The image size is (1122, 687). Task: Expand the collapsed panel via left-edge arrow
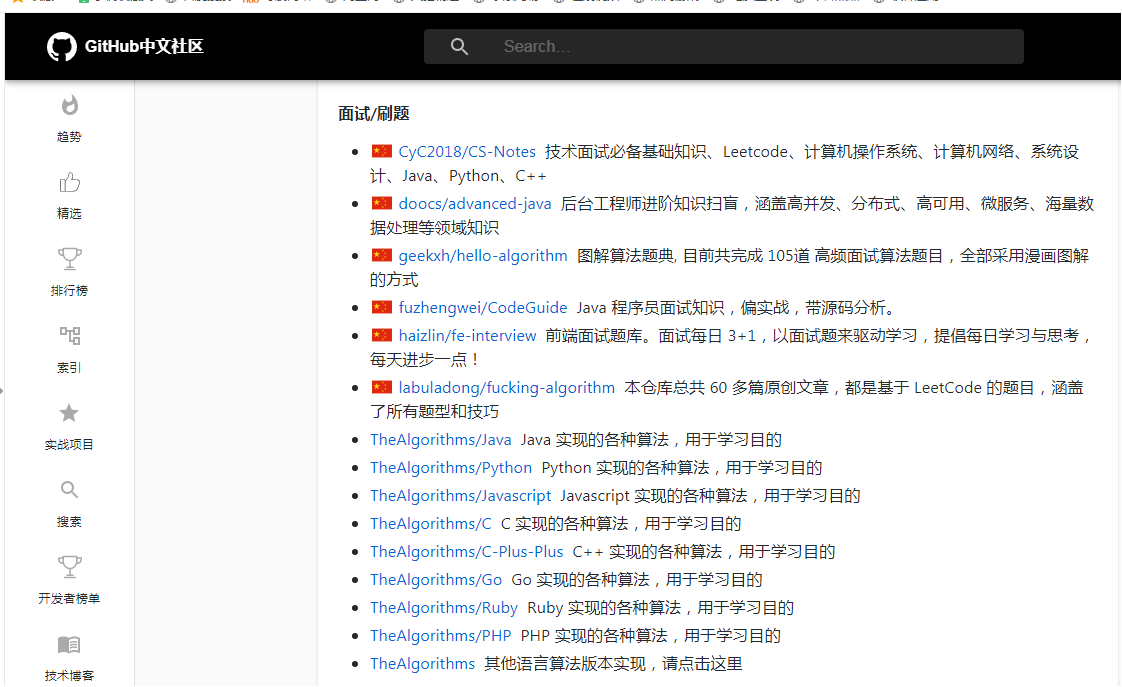(x=4, y=392)
